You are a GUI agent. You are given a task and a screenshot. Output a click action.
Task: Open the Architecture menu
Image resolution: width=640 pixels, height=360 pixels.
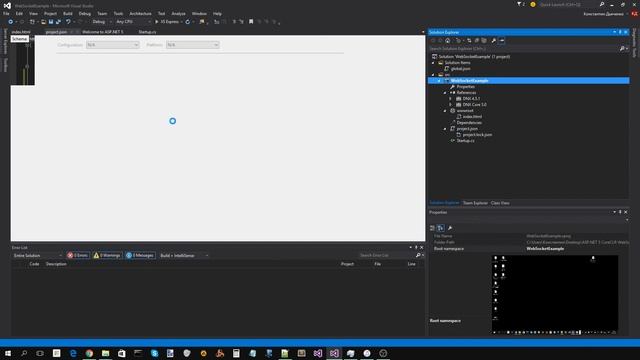(140, 13)
